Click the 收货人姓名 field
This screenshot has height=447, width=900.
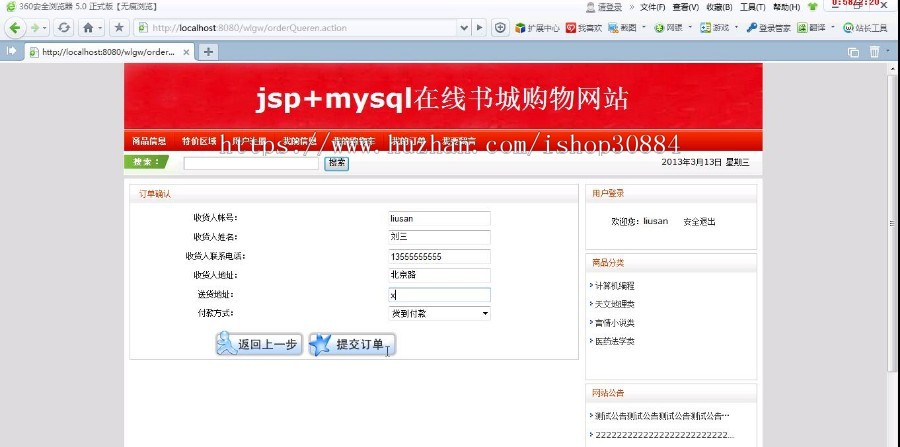coord(439,237)
